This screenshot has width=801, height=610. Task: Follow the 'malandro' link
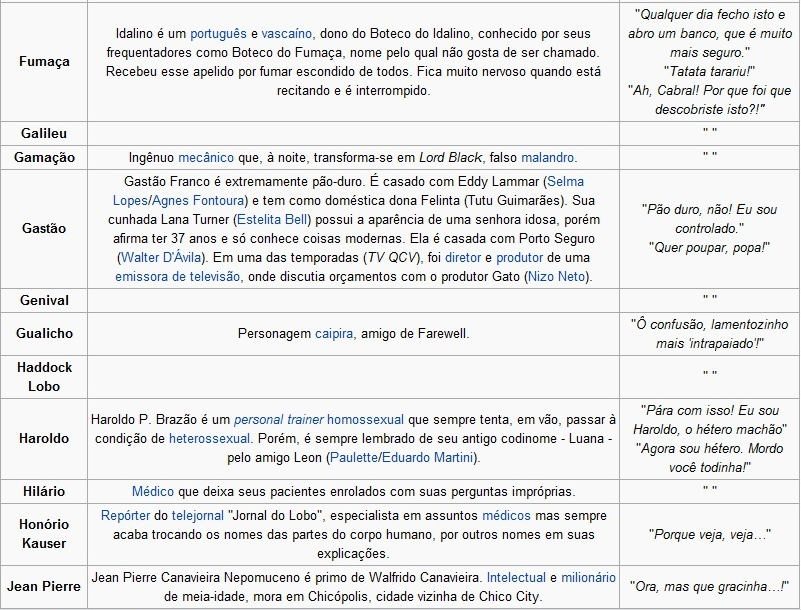(x=548, y=157)
